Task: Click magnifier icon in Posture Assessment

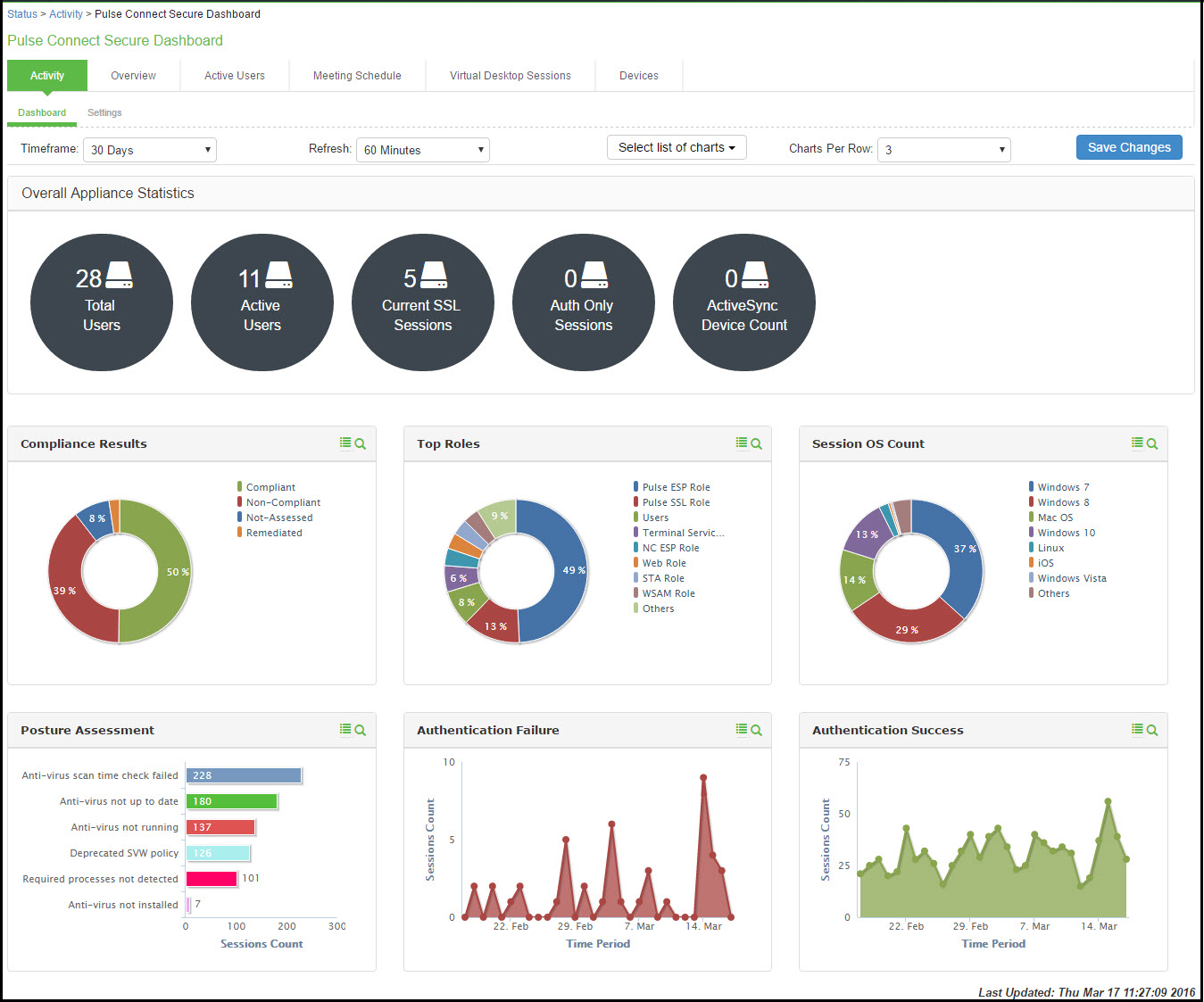Action: 361,730
